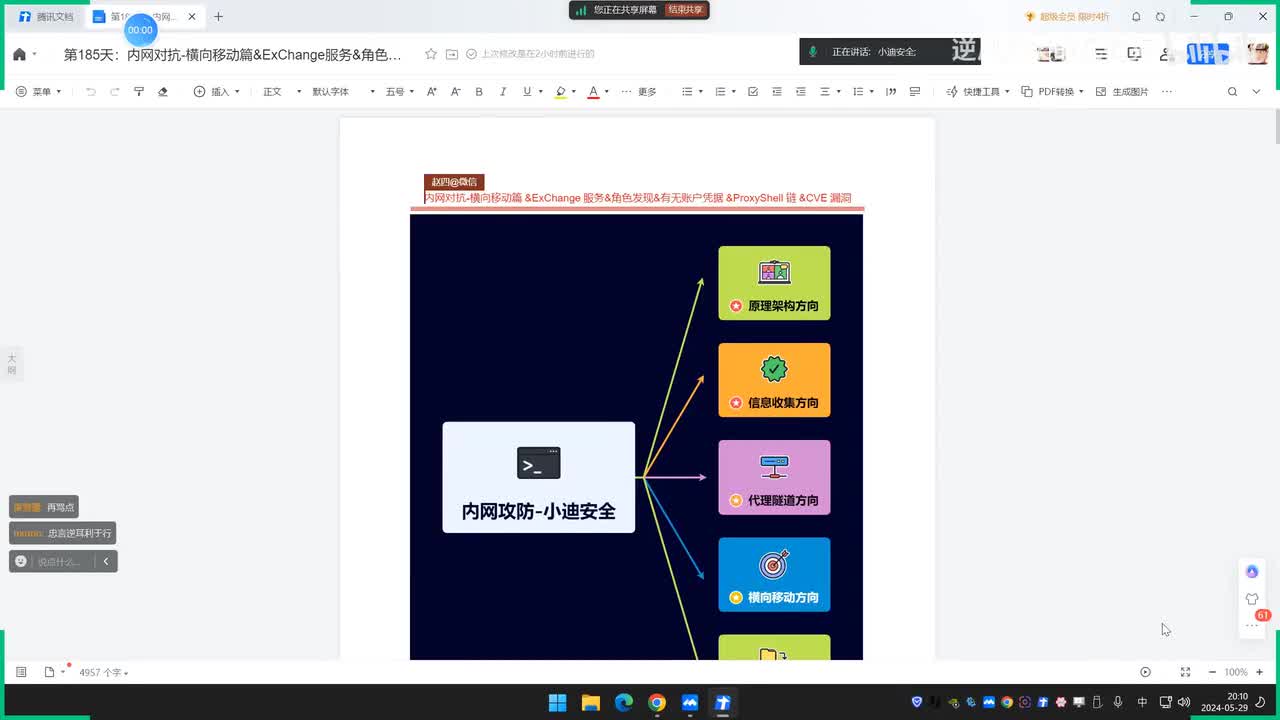Zoom in with the plus button

click(x=1259, y=672)
